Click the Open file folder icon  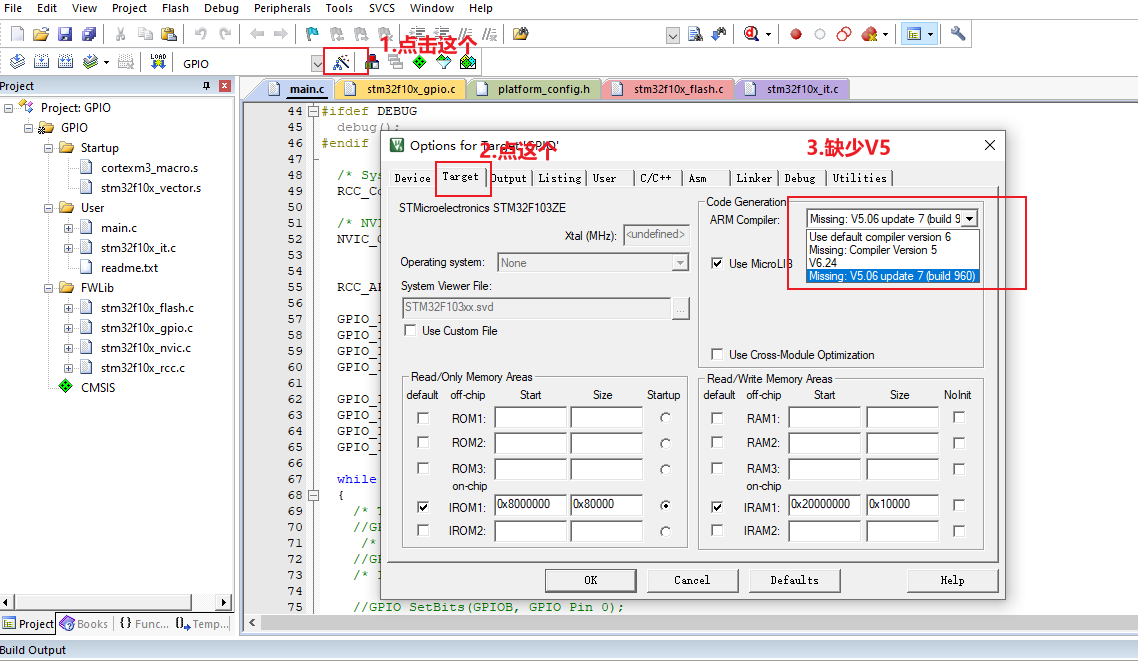(x=41, y=34)
